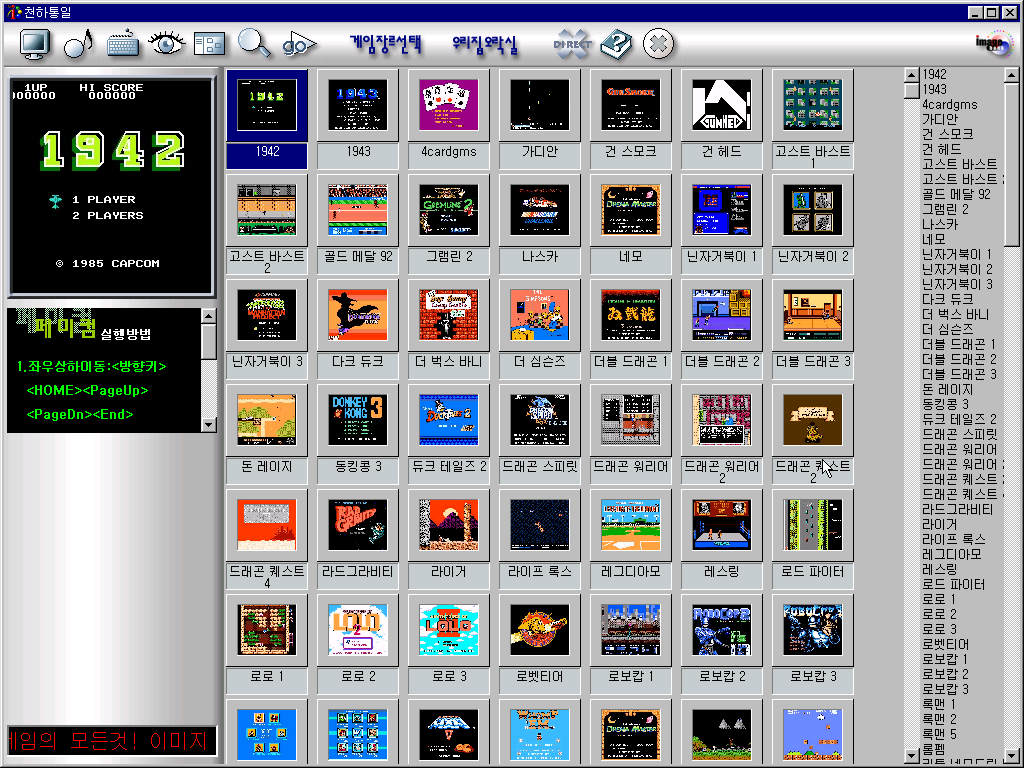The image size is (1024, 768).
Task: Click down arrow of far-right list scrollbar
Action: [1011, 756]
